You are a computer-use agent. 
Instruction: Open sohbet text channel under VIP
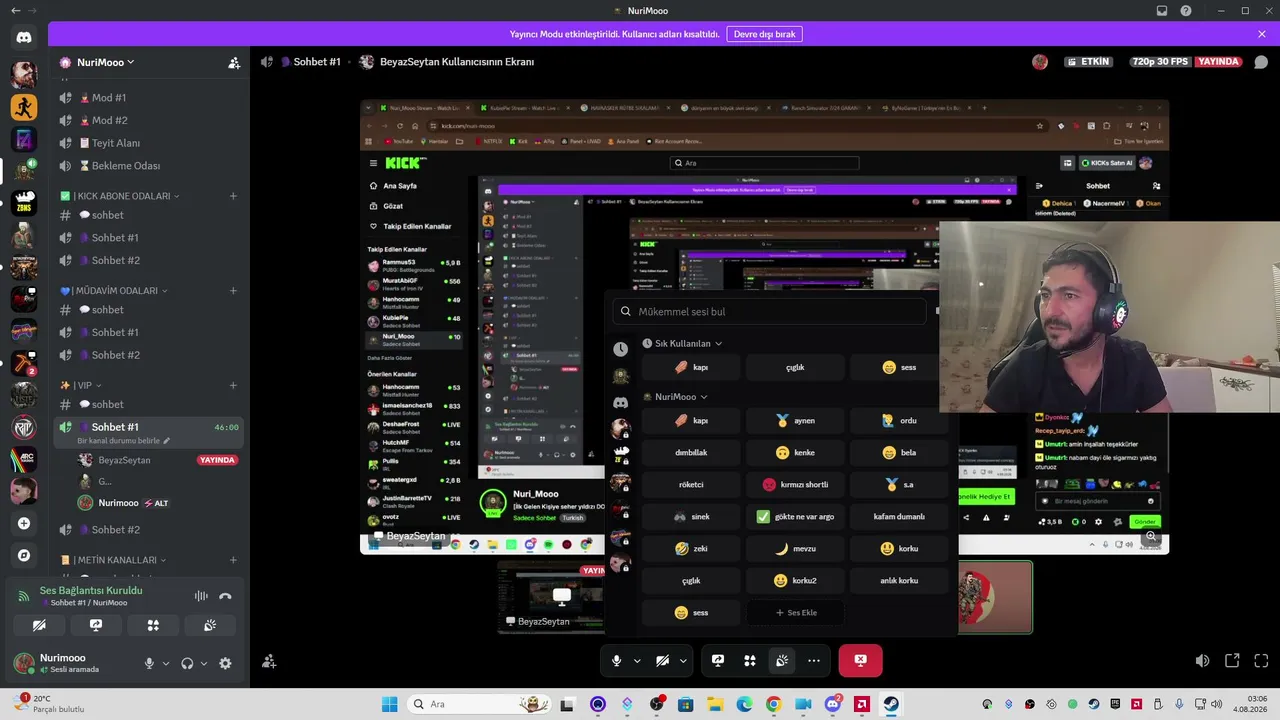(148, 404)
